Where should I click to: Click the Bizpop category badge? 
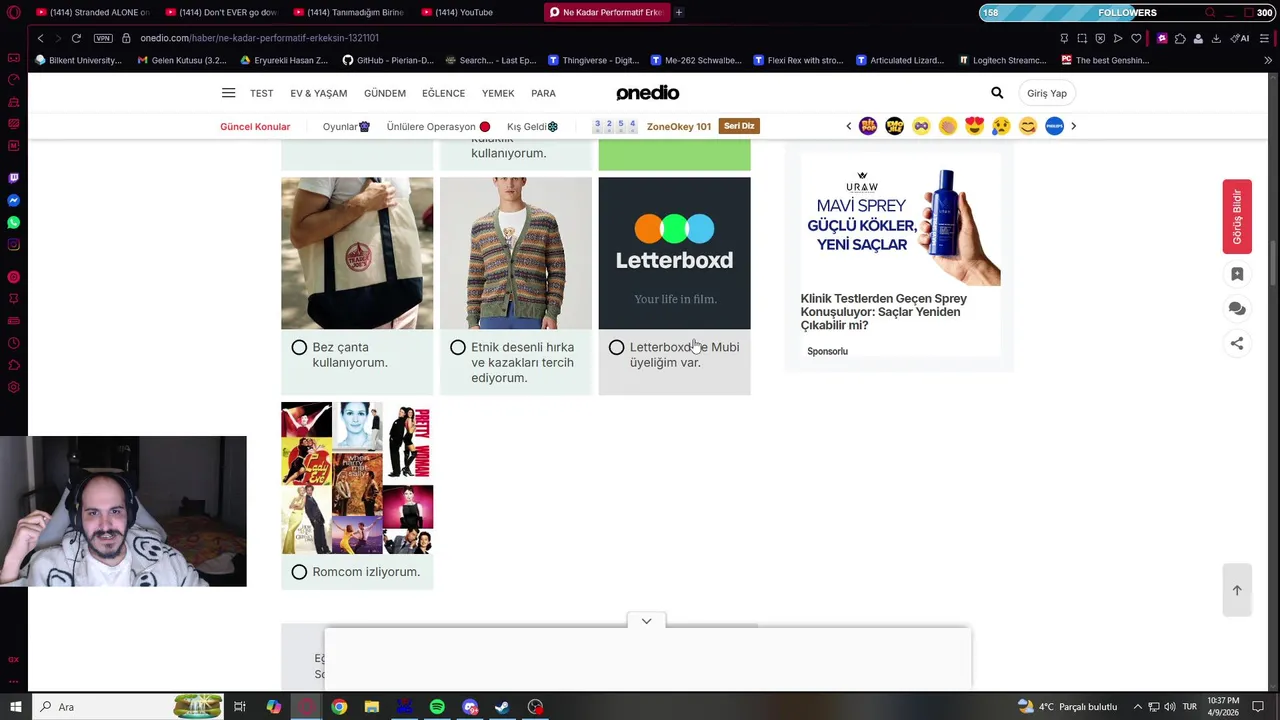pos(868,126)
